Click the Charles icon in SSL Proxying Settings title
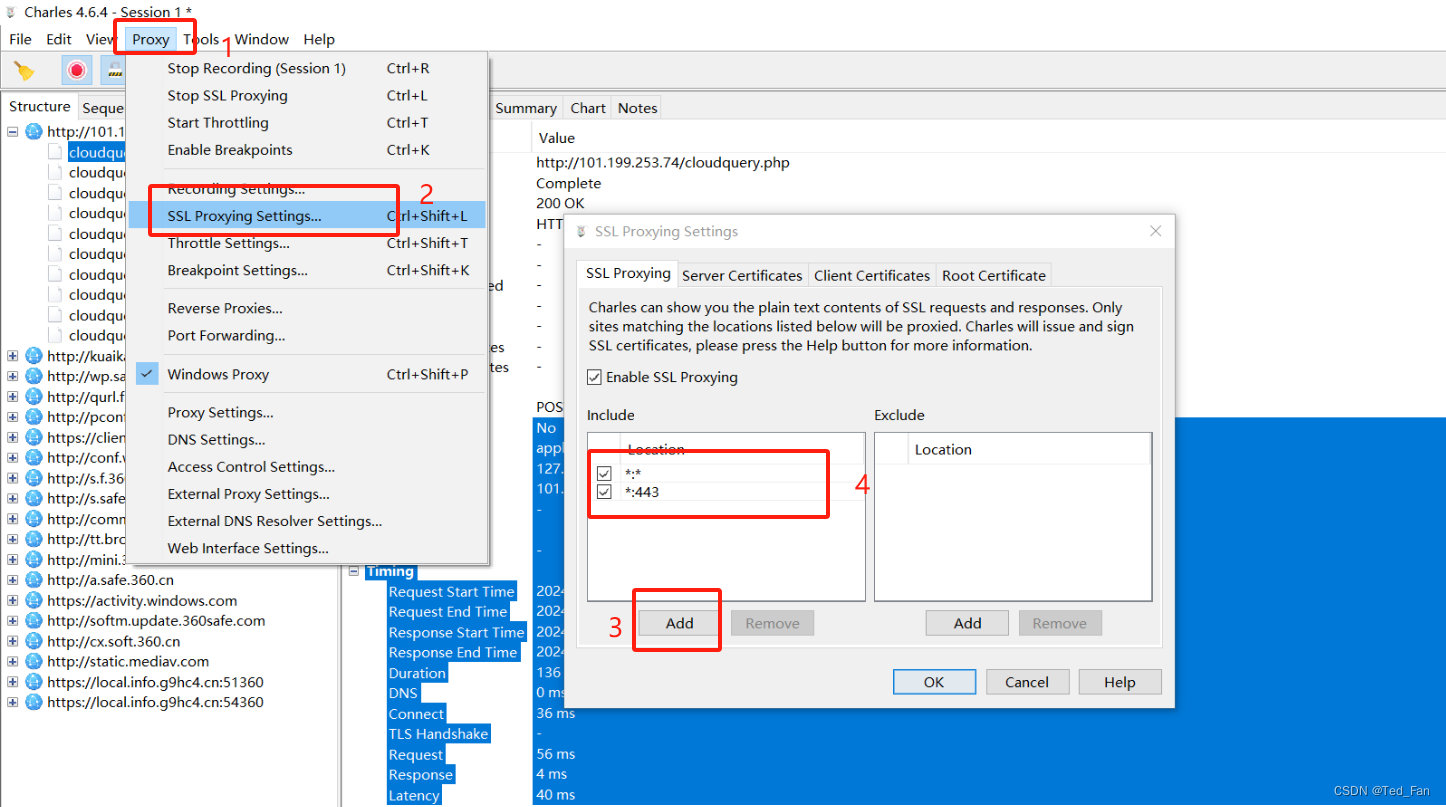 581,232
